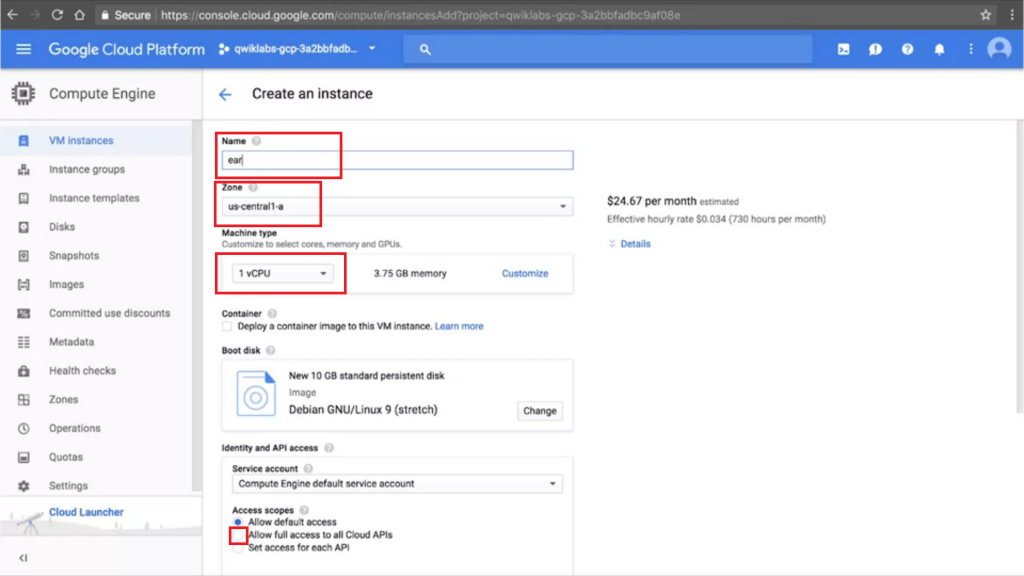Click into the instance Name input field
The image size is (1024, 576).
click(x=397, y=160)
